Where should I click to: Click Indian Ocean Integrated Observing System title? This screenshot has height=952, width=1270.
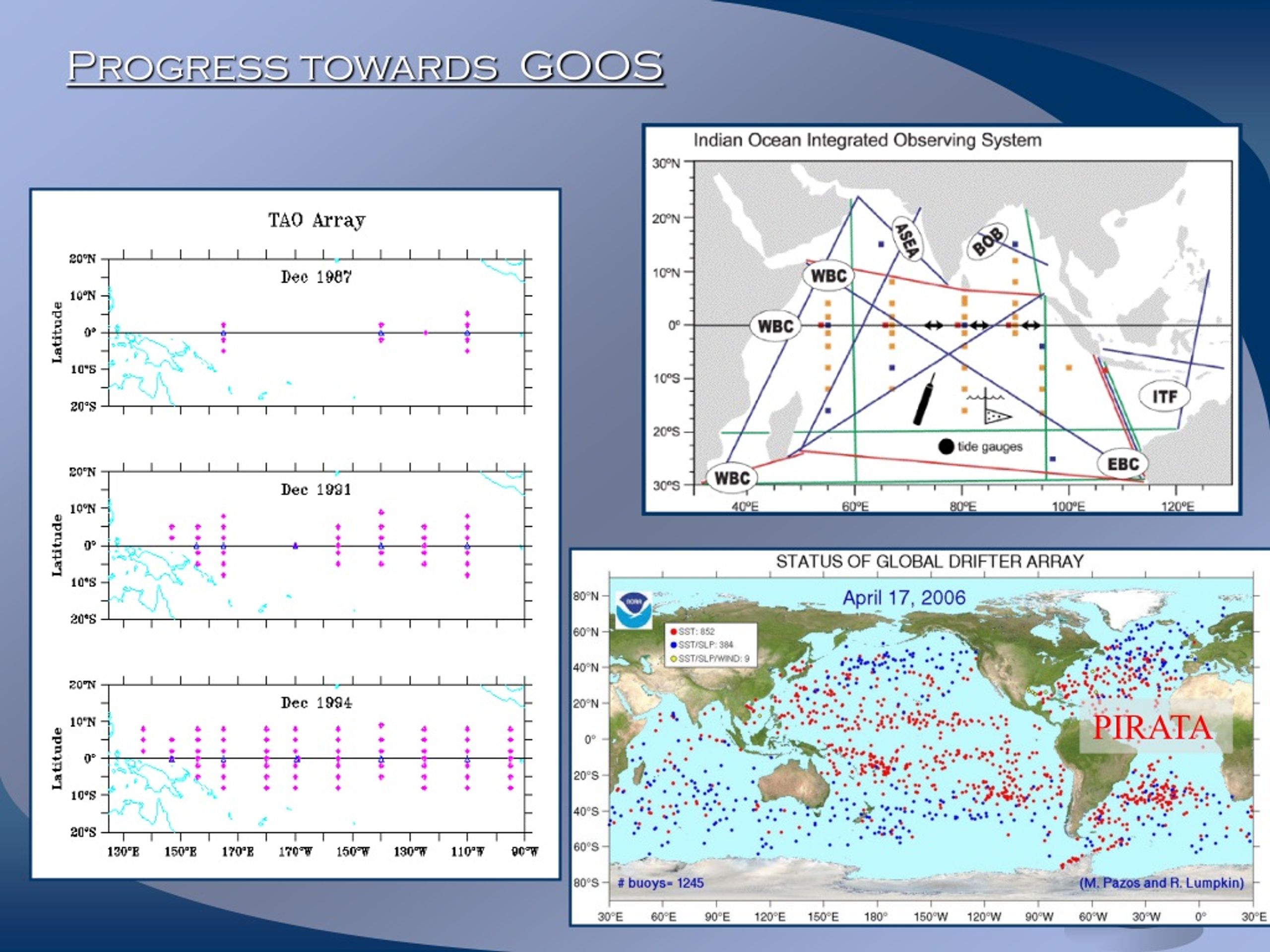click(x=868, y=141)
